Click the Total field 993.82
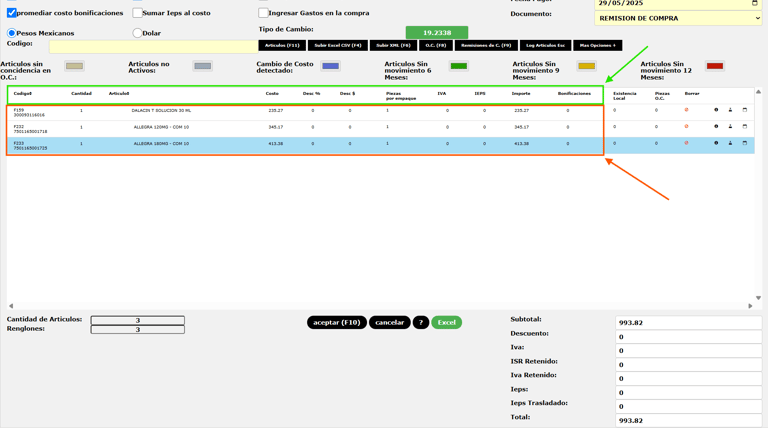The image size is (768, 430). [689, 420]
